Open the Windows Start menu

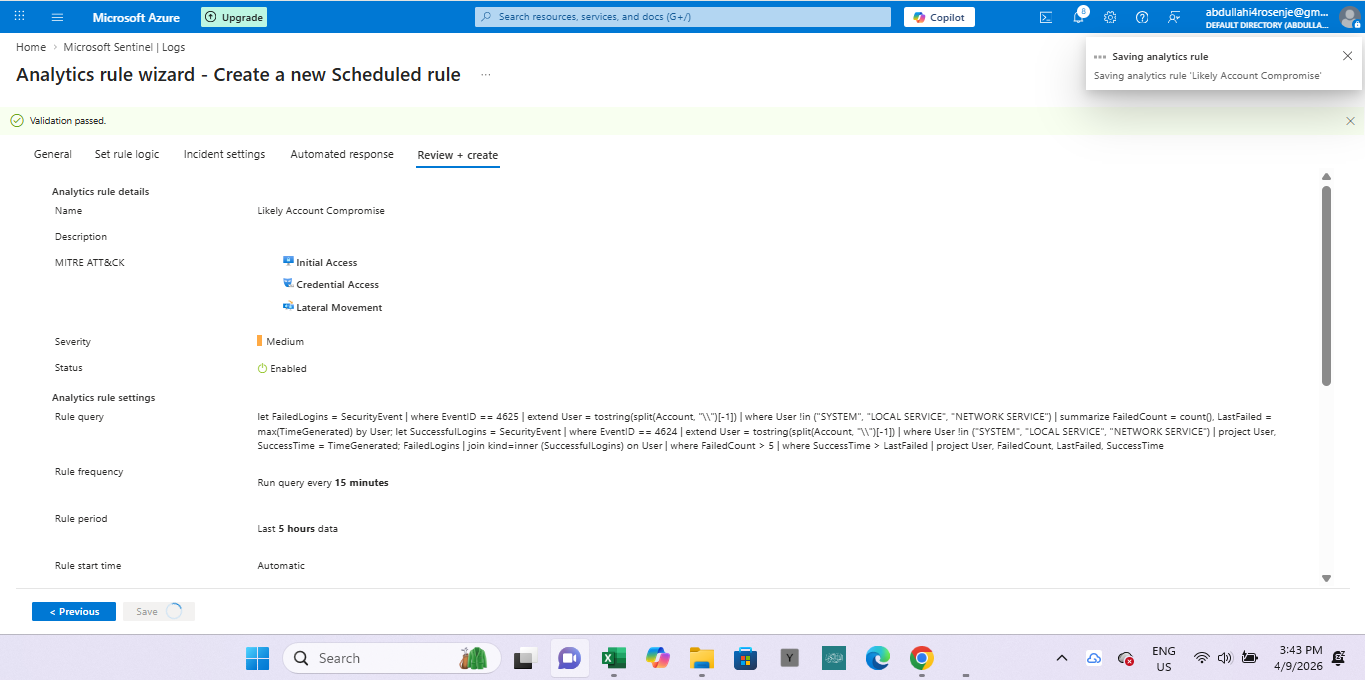point(257,658)
